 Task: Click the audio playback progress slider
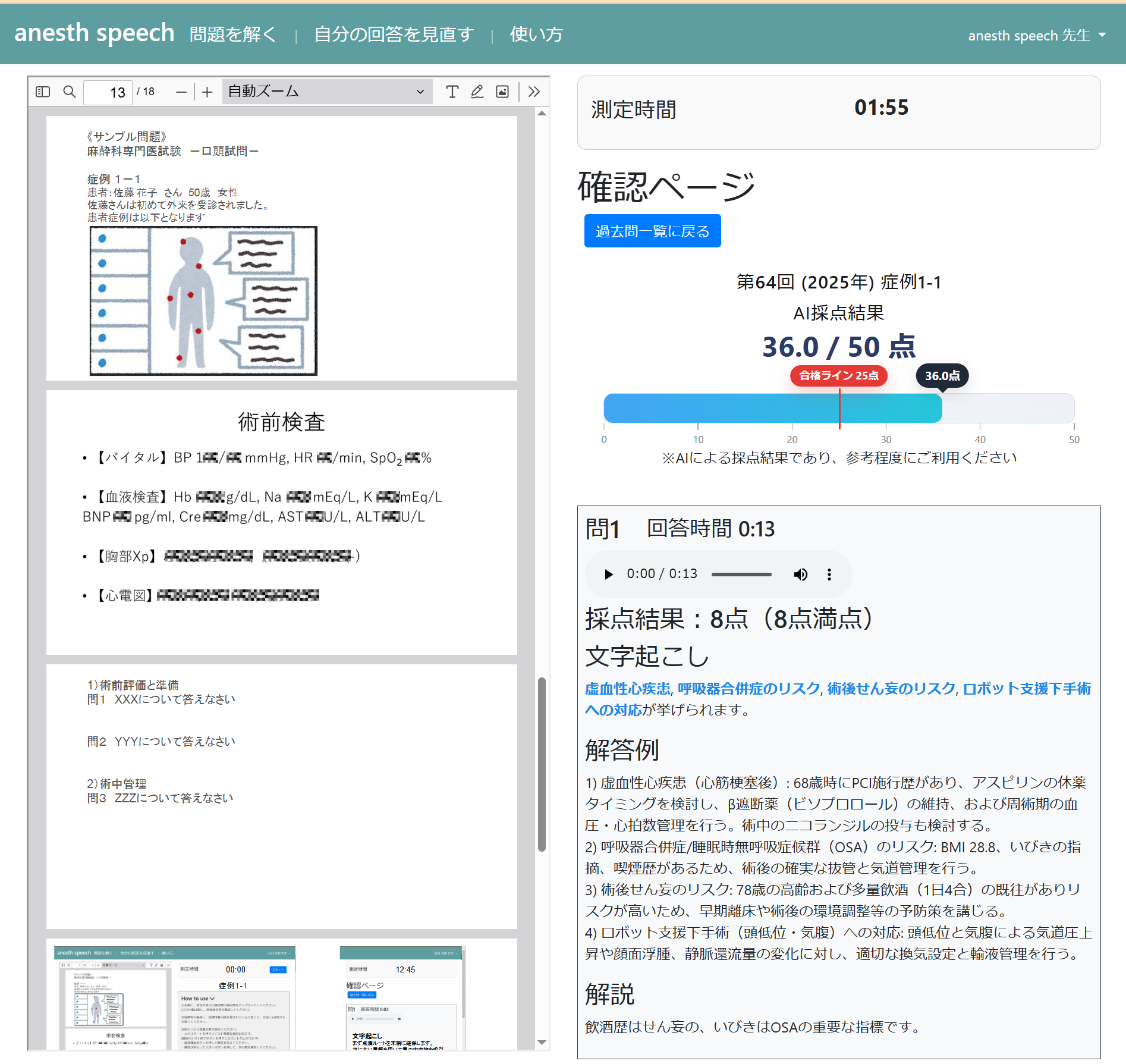tap(741, 574)
